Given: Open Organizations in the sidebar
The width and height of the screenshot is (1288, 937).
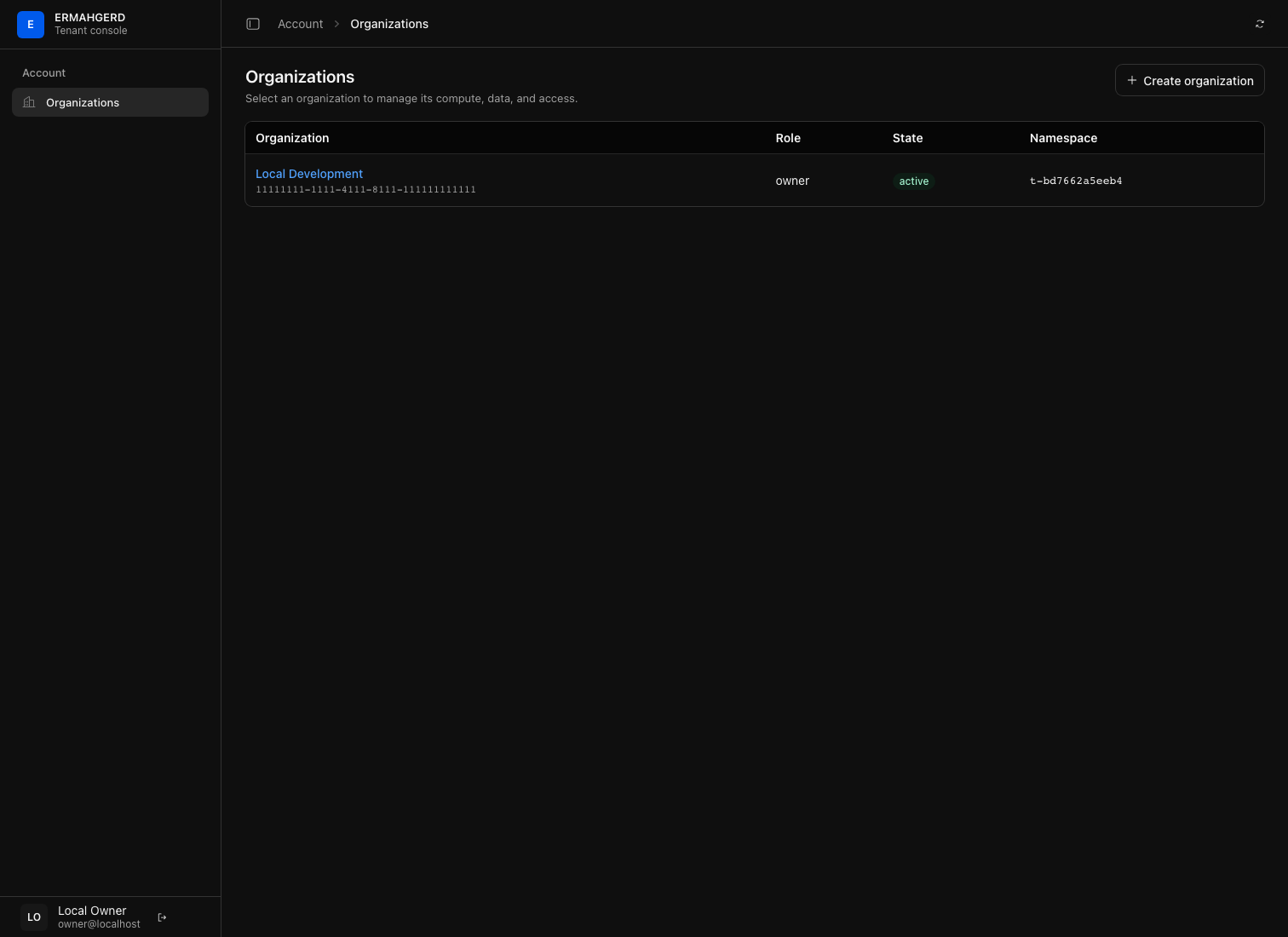Looking at the screenshot, I should coord(110,102).
